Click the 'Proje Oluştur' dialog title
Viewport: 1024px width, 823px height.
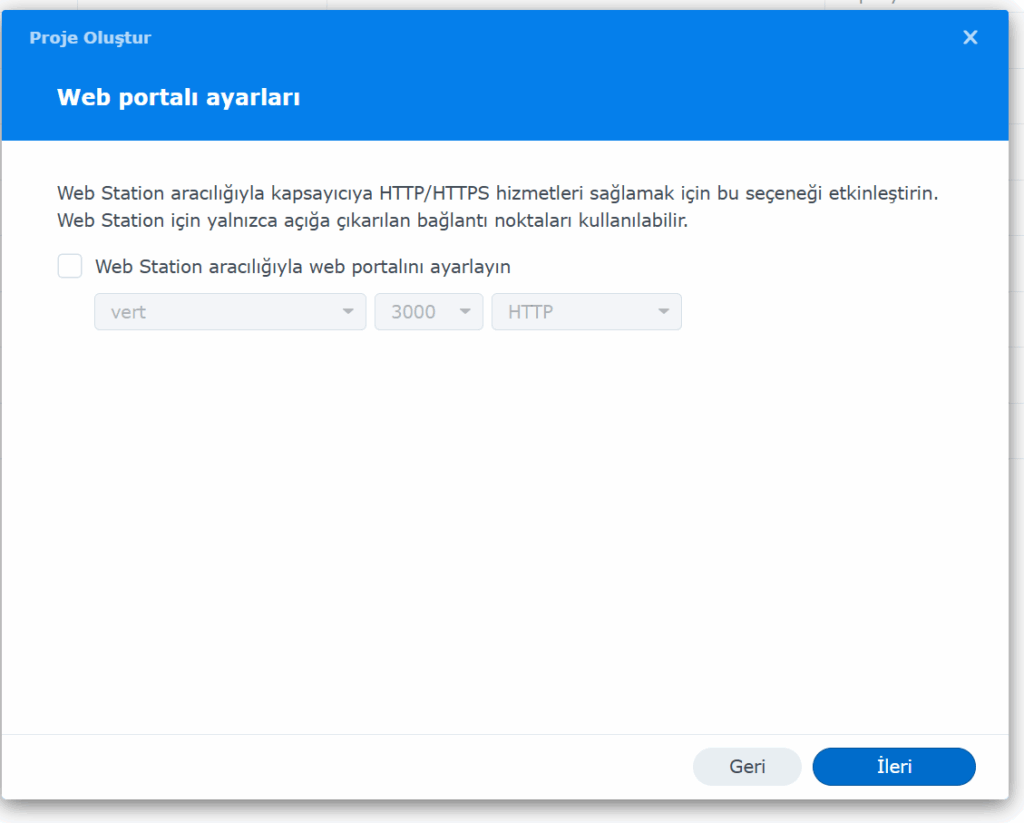(90, 38)
